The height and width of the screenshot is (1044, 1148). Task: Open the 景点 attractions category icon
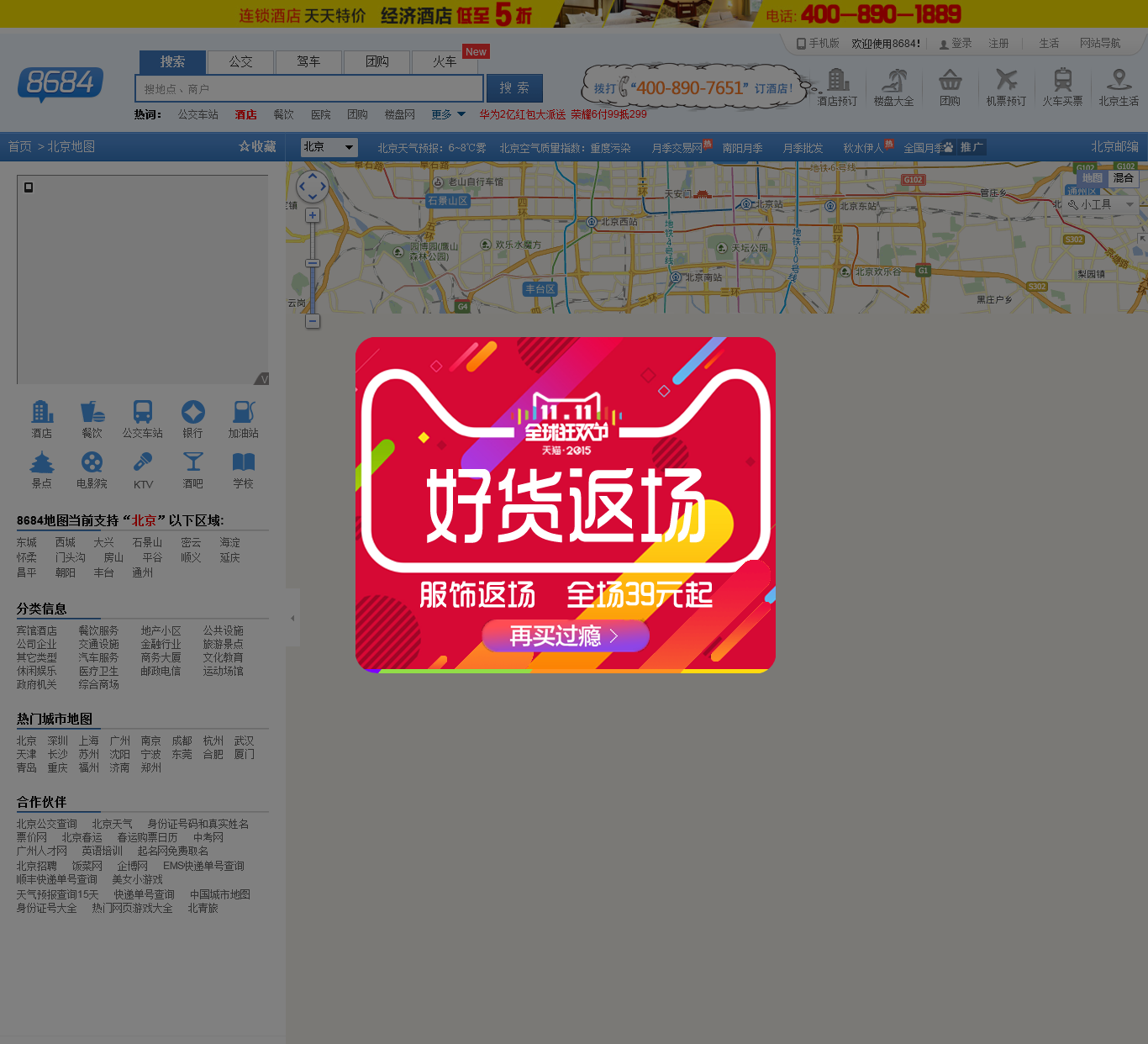click(42, 462)
